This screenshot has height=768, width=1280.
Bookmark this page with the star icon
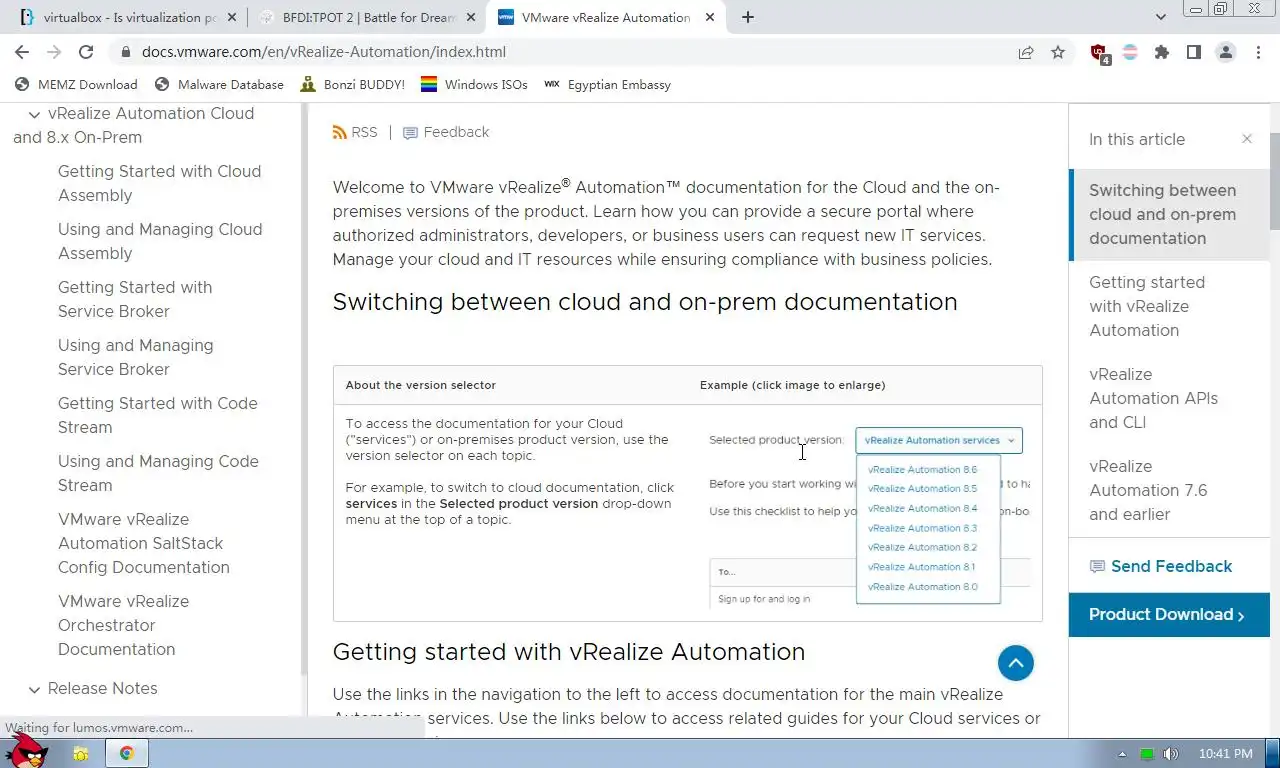(x=1058, y=52)
